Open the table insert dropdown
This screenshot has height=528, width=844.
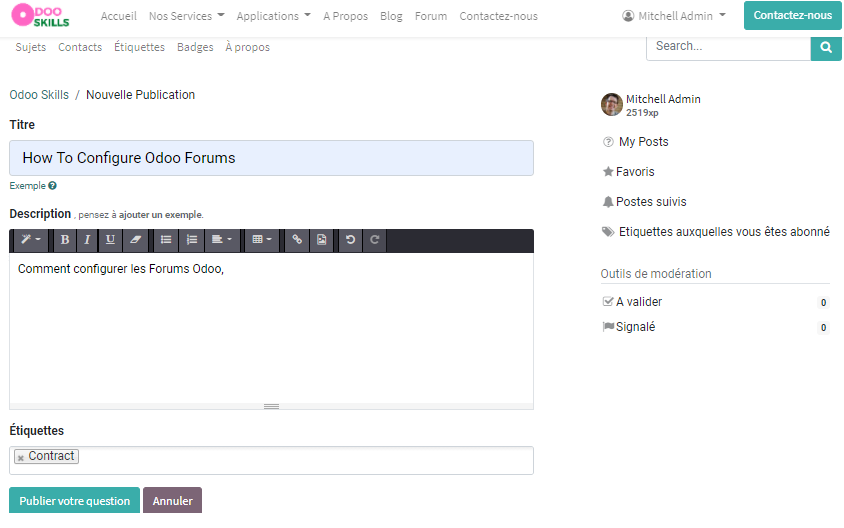[262, 240]
